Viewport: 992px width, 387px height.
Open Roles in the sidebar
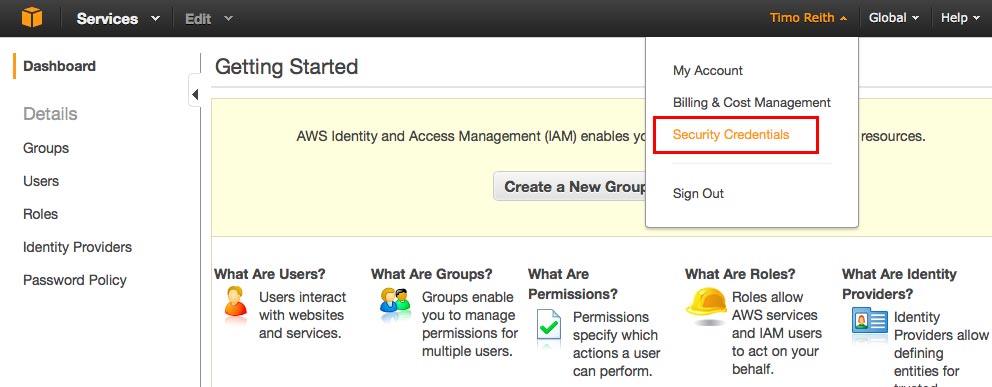pos(40,214)
